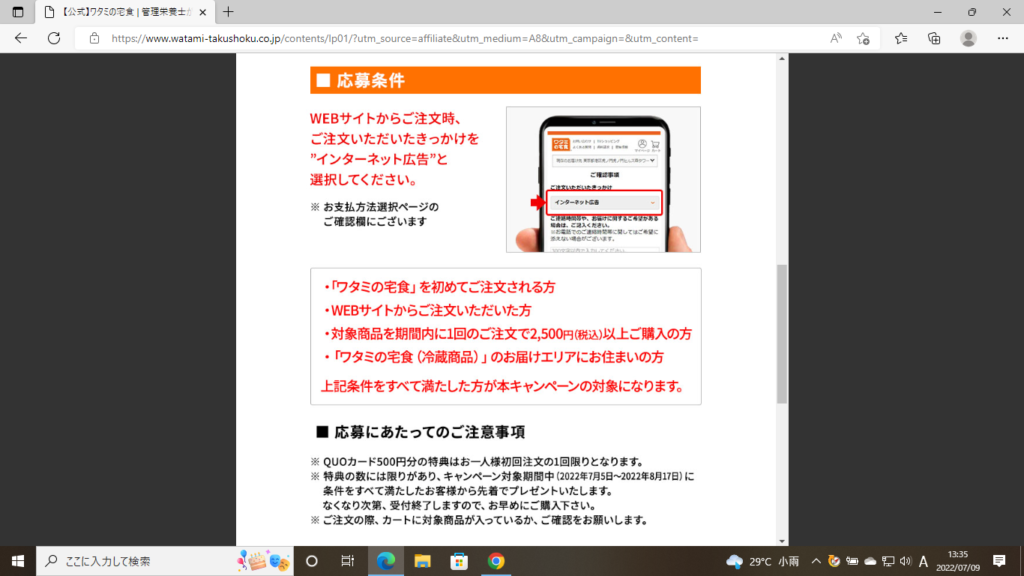Open OneDrive cloud tray icon
This screenshot has height=576, width=1024.
tap(870, 561)
